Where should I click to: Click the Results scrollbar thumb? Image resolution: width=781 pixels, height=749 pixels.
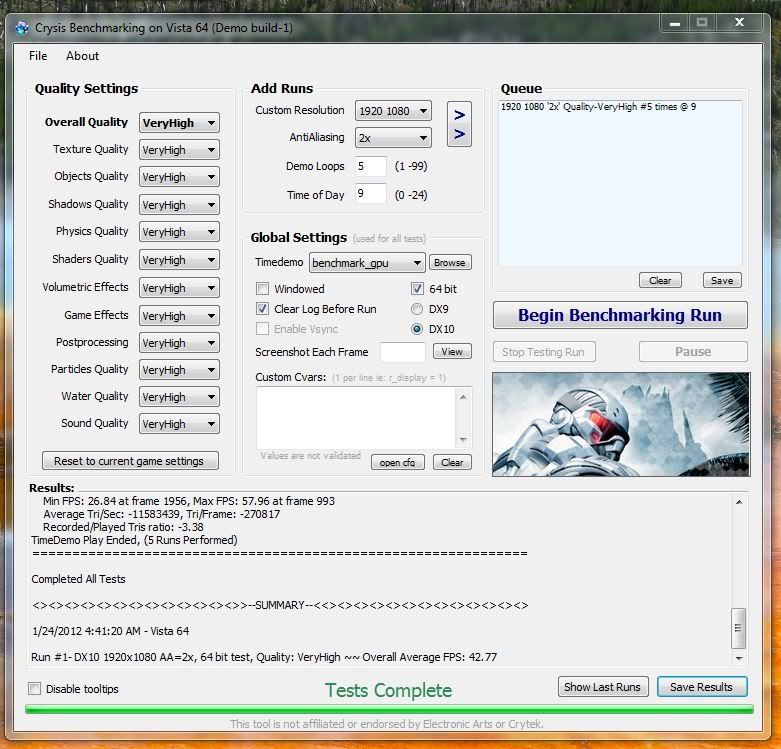click(x=738, y=628)
